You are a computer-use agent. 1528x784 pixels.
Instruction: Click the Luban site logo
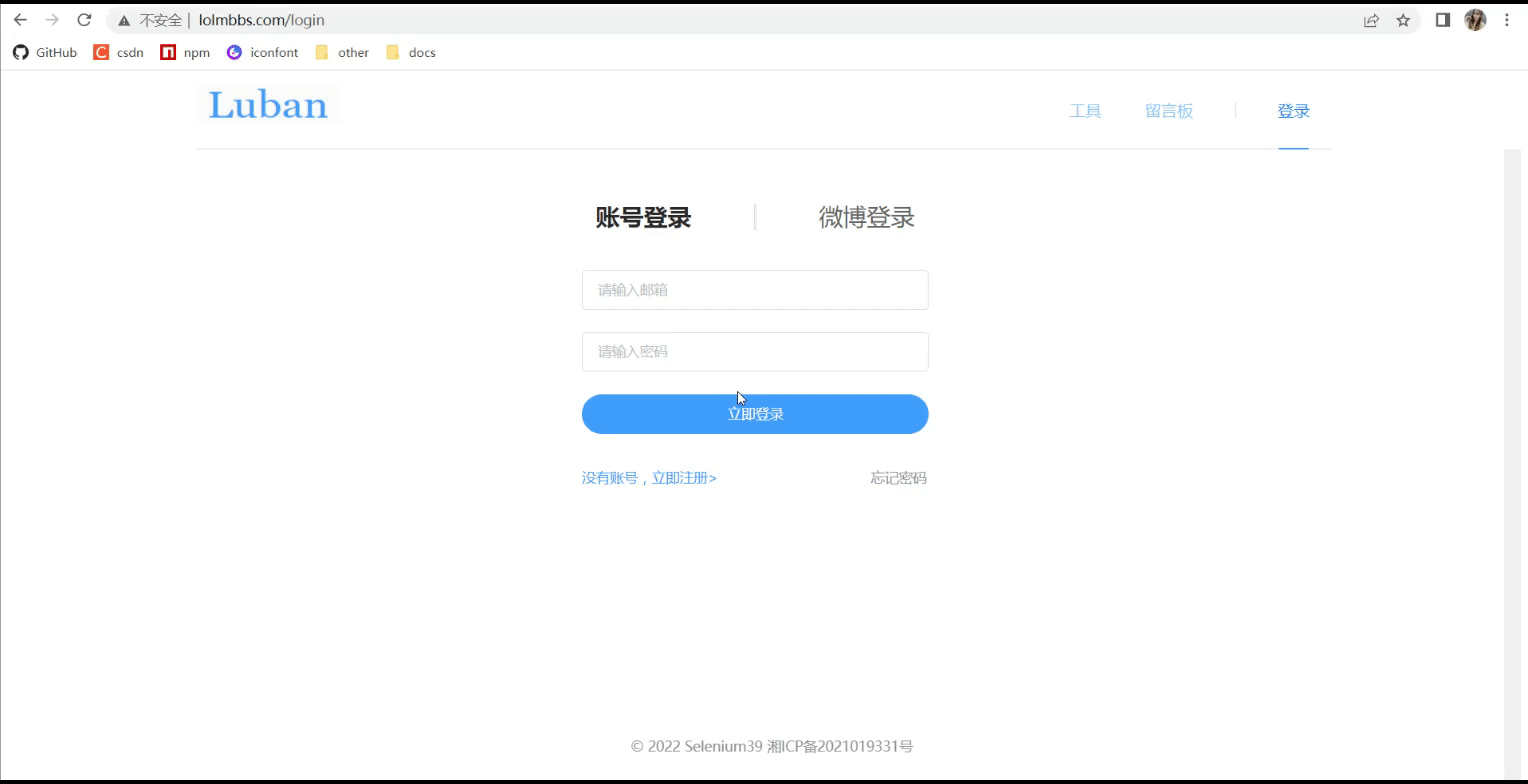267,105
